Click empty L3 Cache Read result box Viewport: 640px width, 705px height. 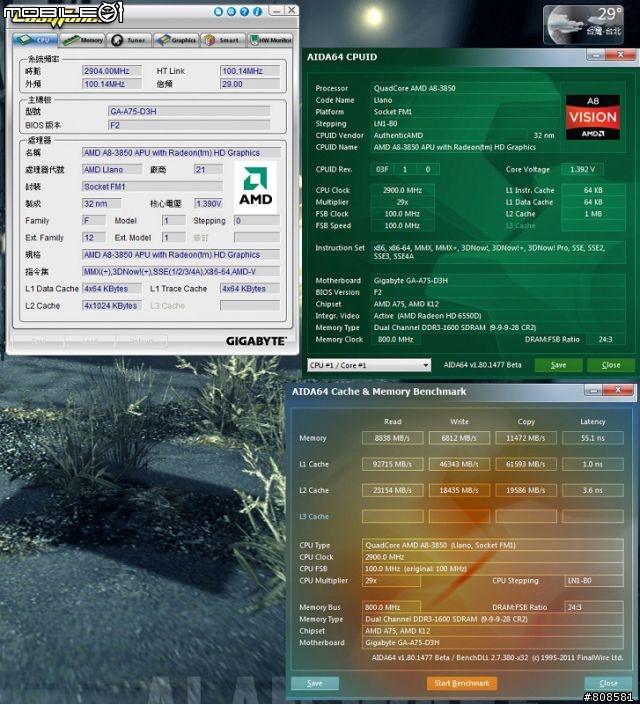pyautogui.click(x=392, y=516)
